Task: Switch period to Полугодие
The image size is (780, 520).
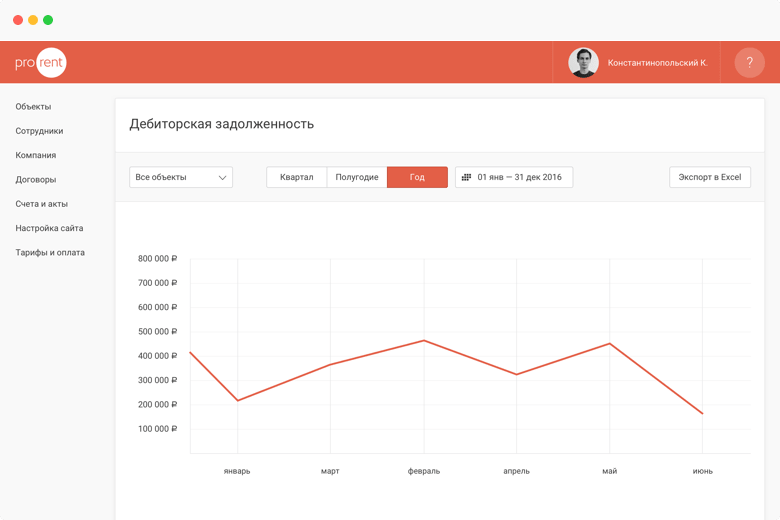Action: click(357, 177)
